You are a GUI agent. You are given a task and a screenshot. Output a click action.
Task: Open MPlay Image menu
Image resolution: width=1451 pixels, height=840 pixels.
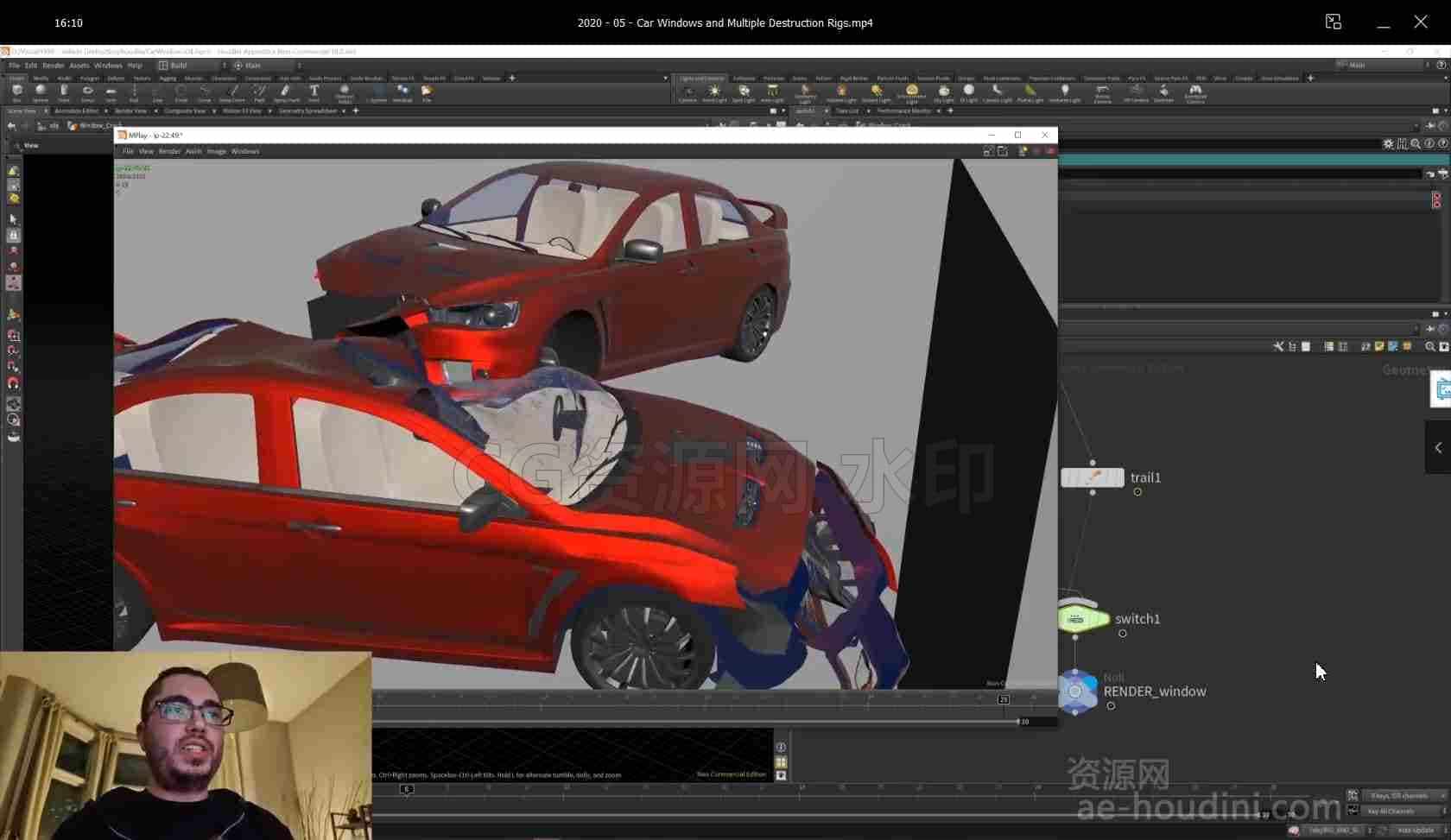pos(216,151)
